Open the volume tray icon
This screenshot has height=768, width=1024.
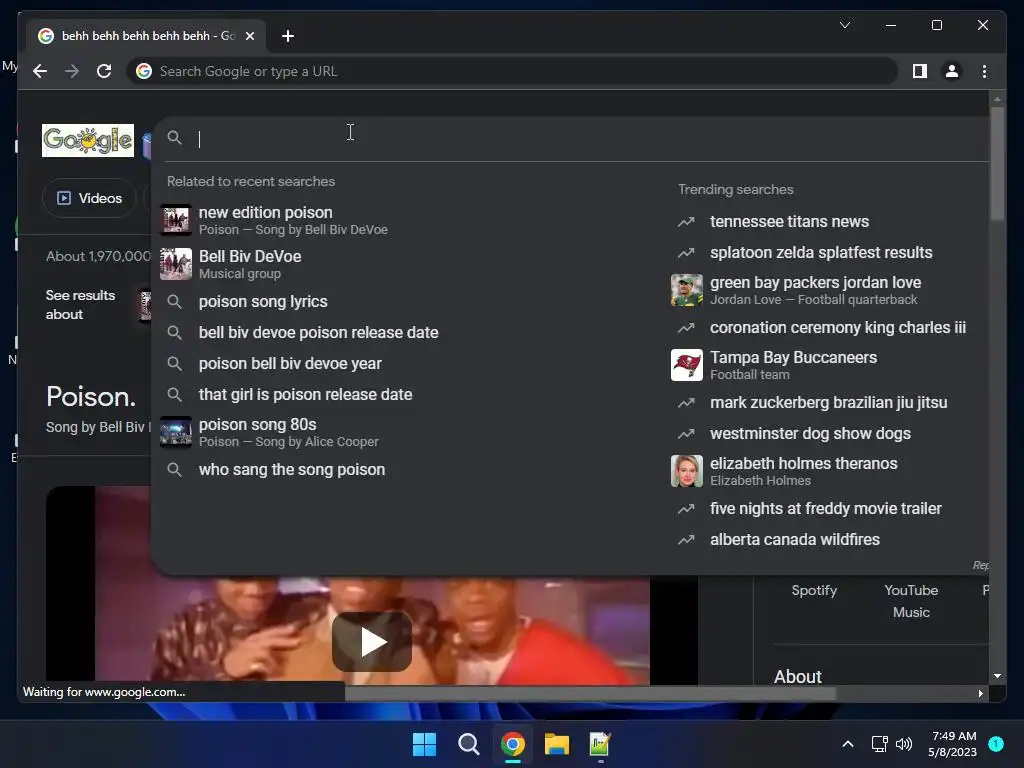tap(904, 744)
